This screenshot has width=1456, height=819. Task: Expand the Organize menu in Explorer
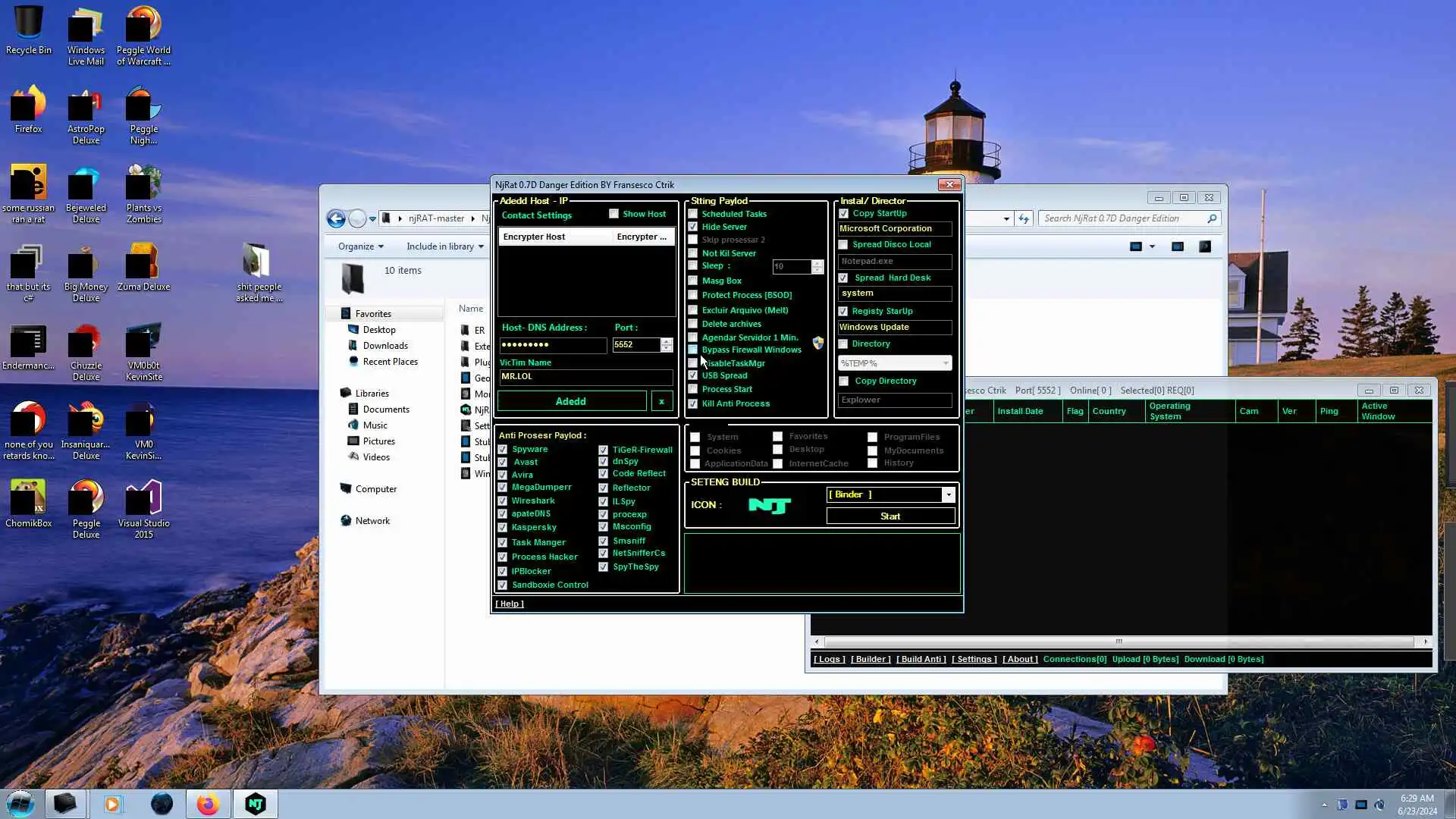click(360, 246)
